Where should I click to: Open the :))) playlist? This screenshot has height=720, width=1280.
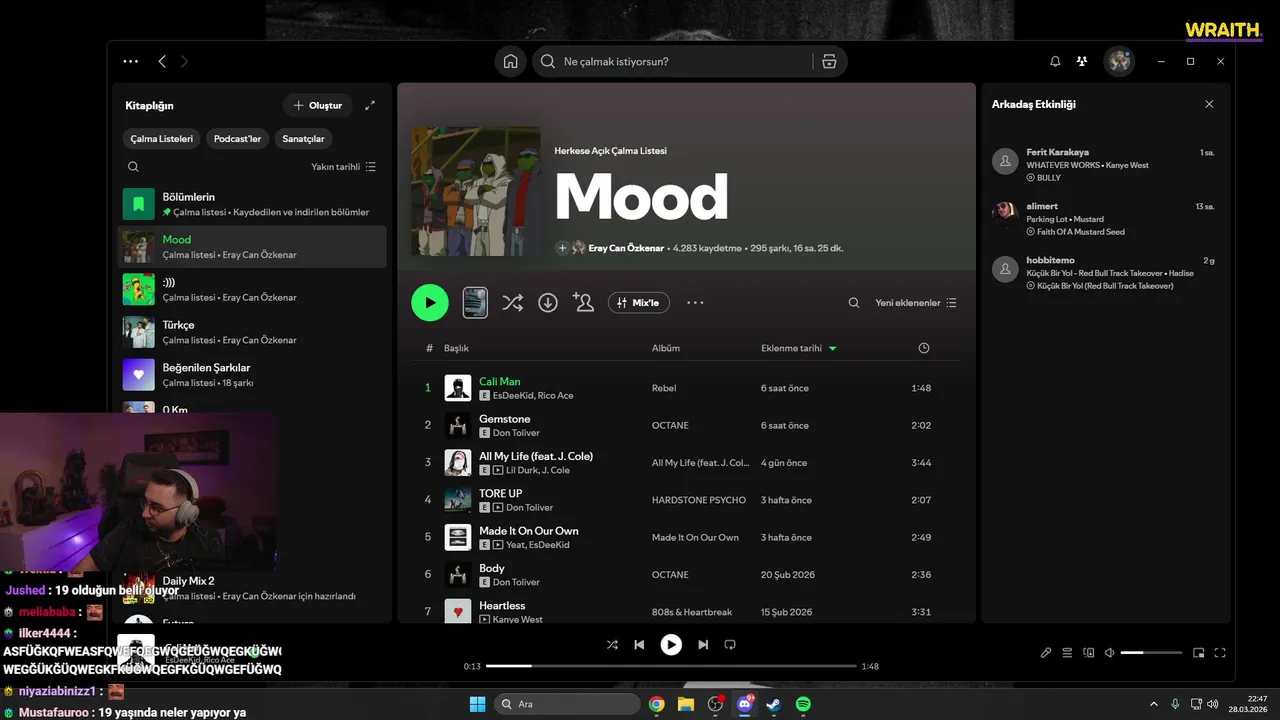click(x=252, y=289)
